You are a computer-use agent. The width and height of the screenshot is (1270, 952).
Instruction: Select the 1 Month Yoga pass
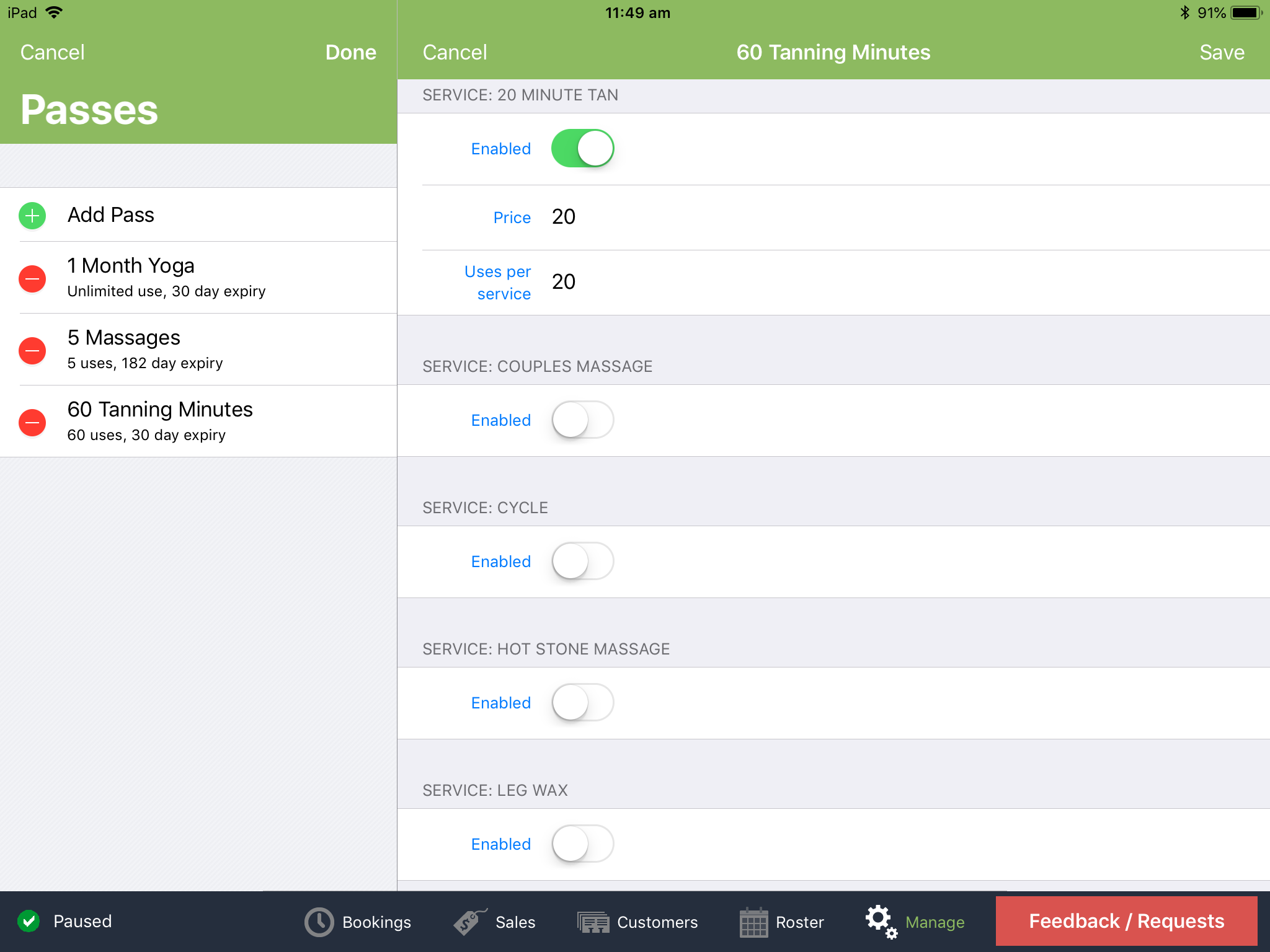coord(198,278)
